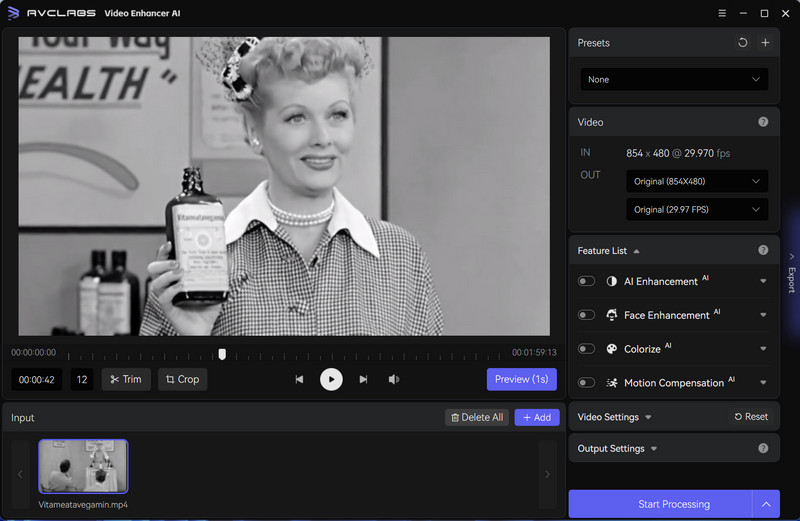Click the Face Enhancement face icon
The image size is (800, 521).
tap(611, 315)
